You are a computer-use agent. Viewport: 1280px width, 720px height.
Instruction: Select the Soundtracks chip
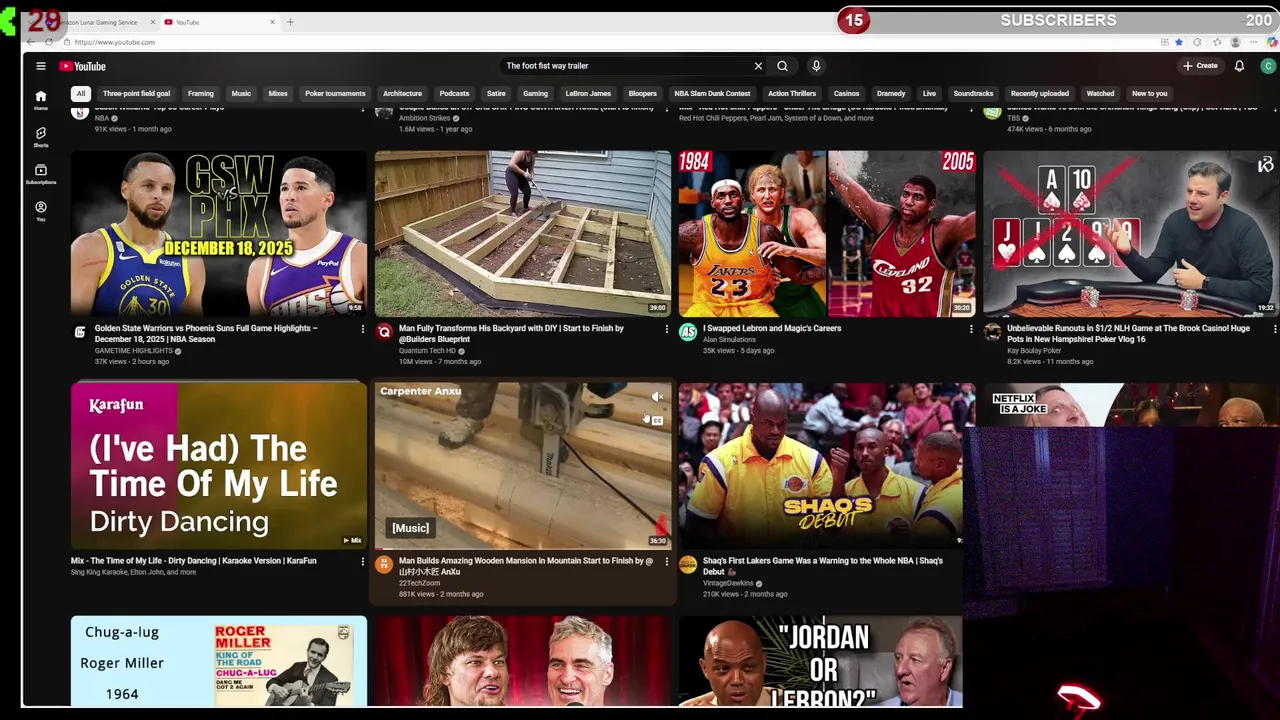tap(973, 94)
